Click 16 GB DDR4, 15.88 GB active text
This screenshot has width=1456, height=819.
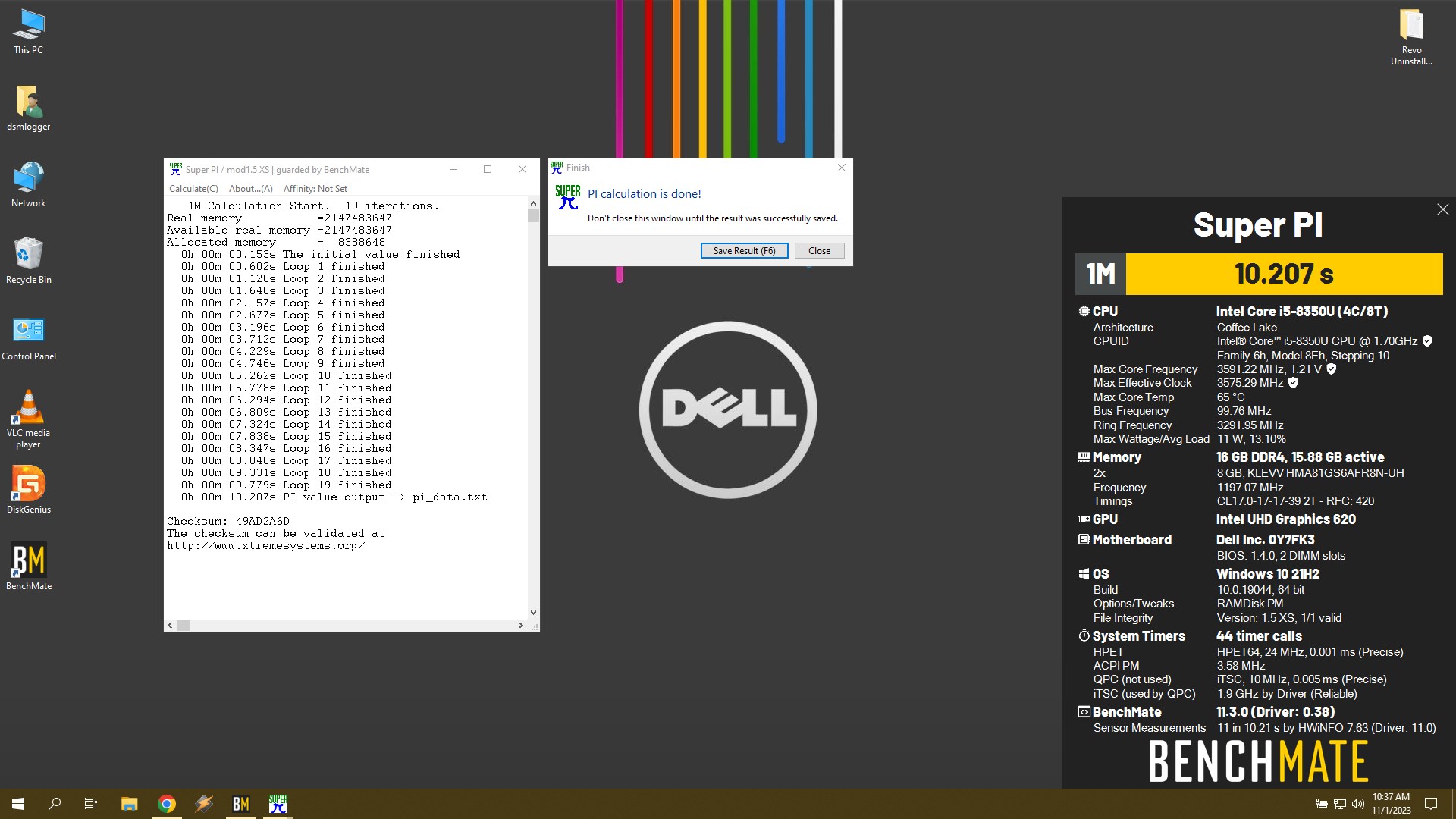[x=1300, y=457]
